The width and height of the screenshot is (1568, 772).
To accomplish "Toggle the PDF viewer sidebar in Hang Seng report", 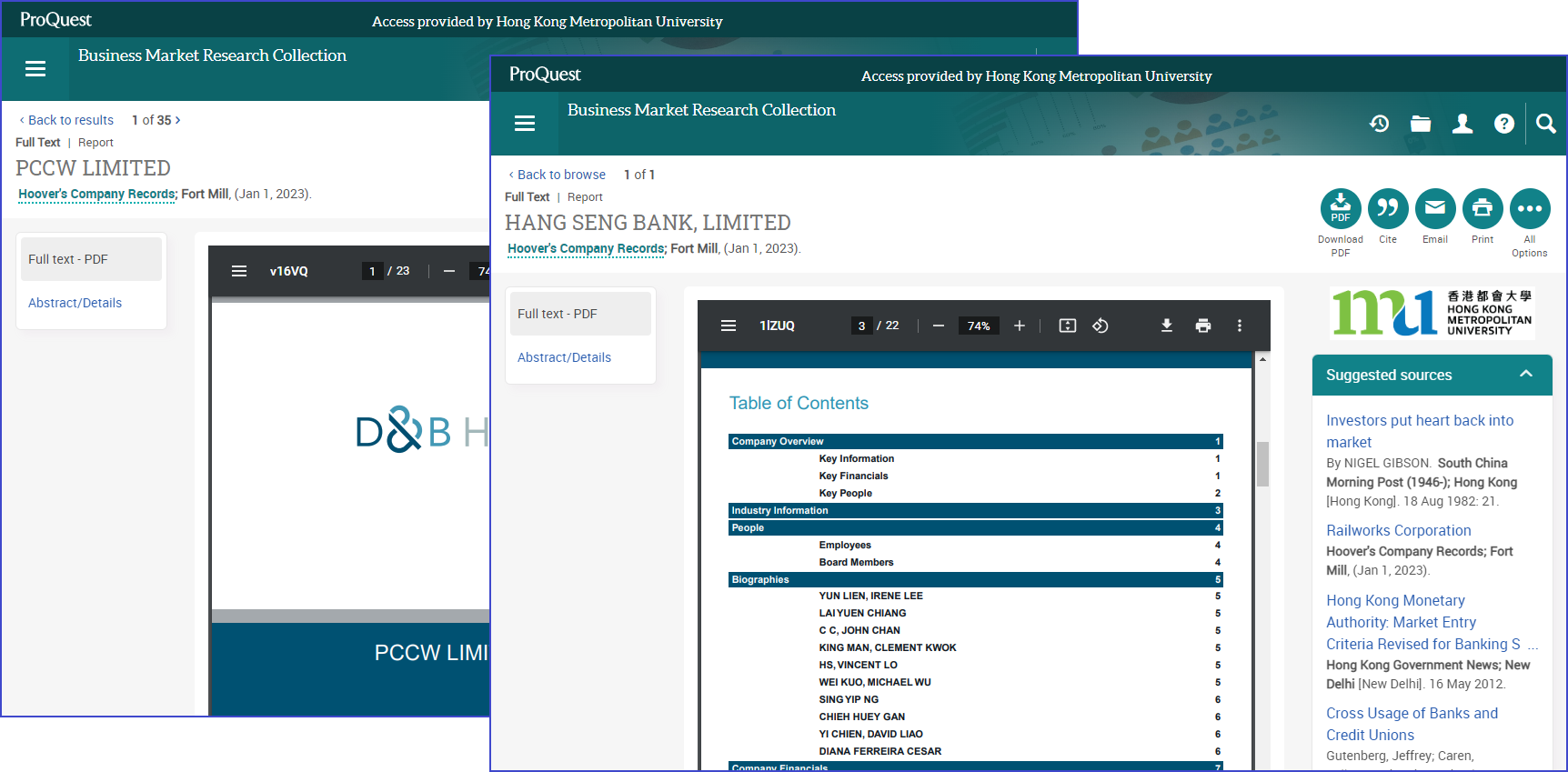I will point(729,326).
